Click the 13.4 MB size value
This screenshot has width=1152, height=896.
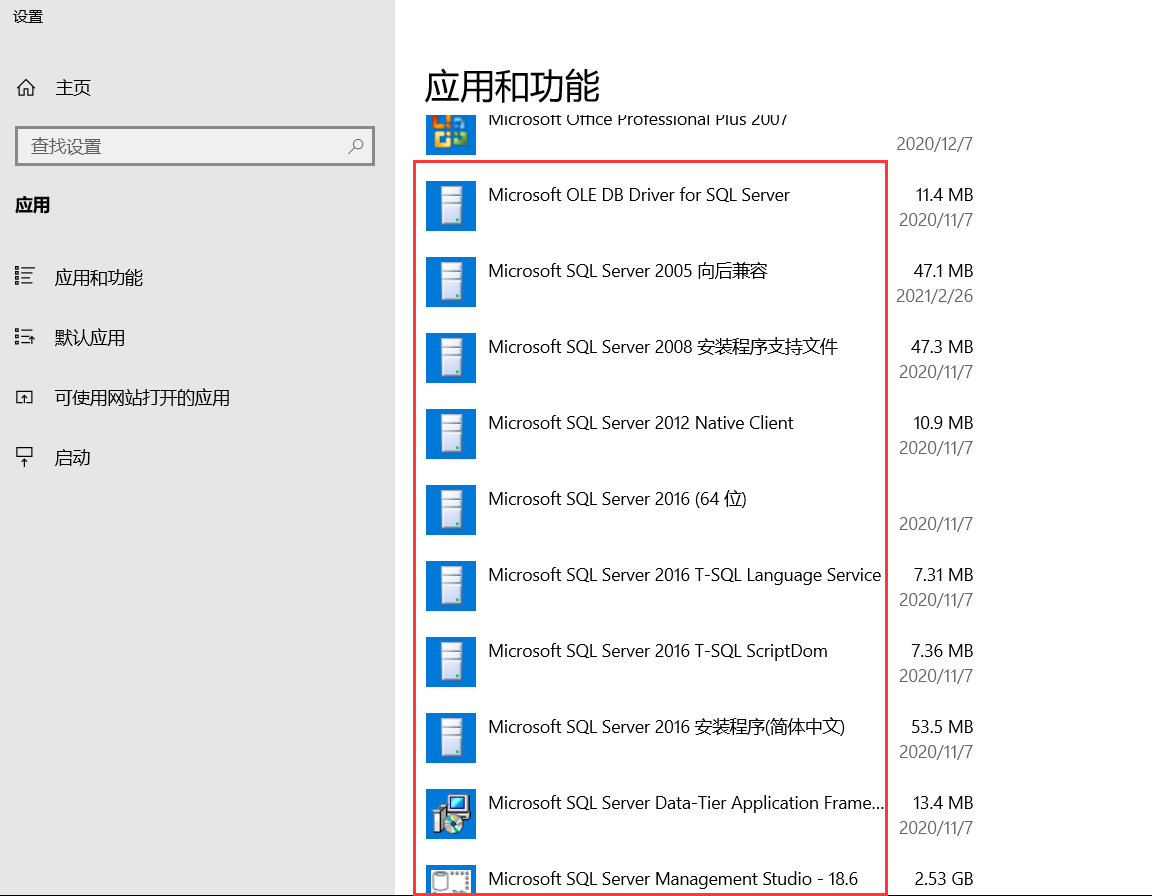943,803
